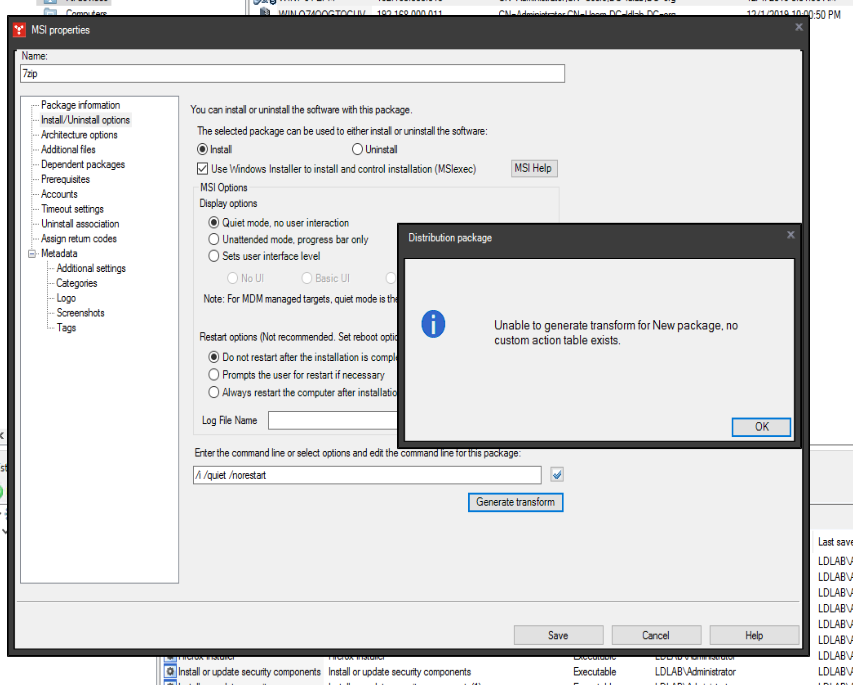The height and width of the screenshot is (685, 853).
Task: Collapse the Metadata tree node
Action: [31, 254]
